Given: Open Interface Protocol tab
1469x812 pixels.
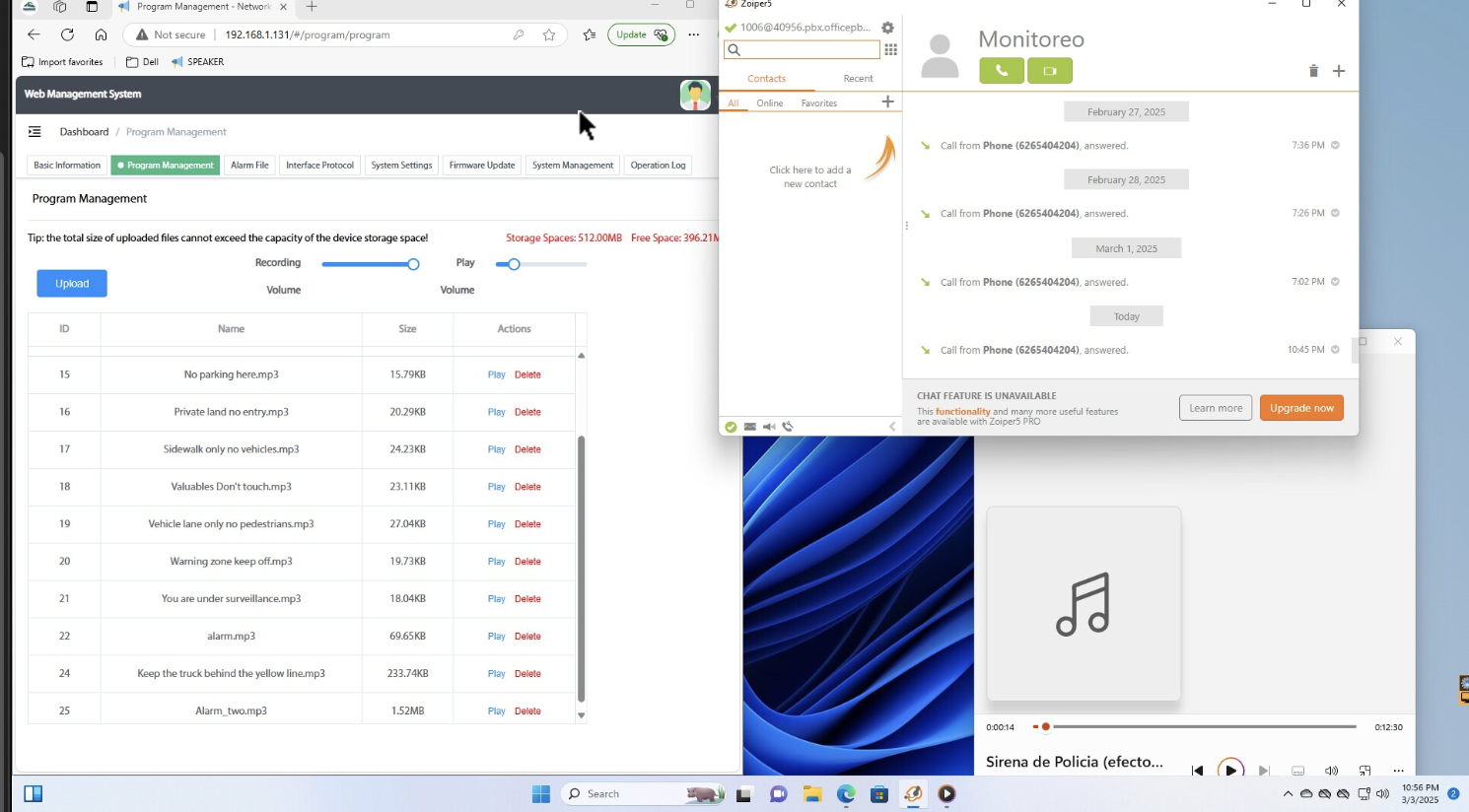Looking at the screenshot, I should coord(319,166).
